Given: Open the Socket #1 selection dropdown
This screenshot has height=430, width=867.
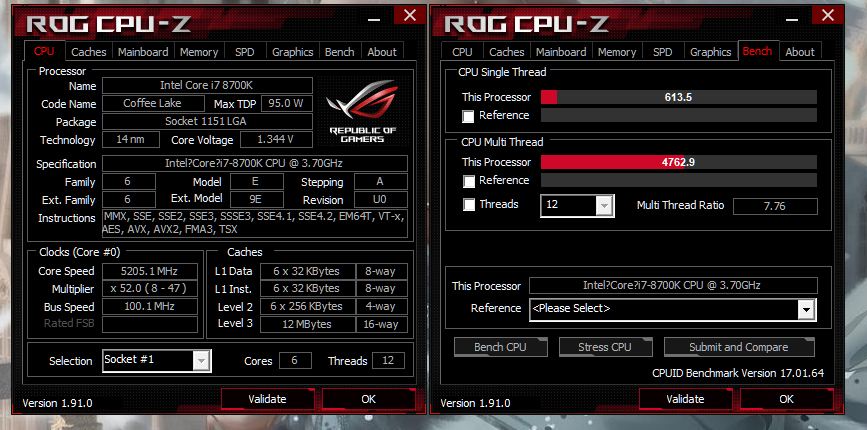Looking at the screenshot, I should [x=200, y=361].
